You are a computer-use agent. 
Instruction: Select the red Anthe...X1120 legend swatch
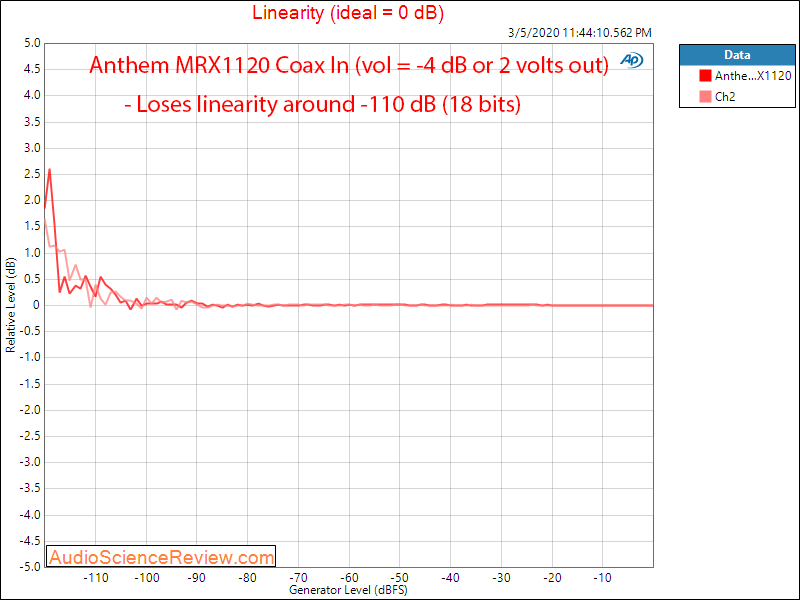coord(705,76)
